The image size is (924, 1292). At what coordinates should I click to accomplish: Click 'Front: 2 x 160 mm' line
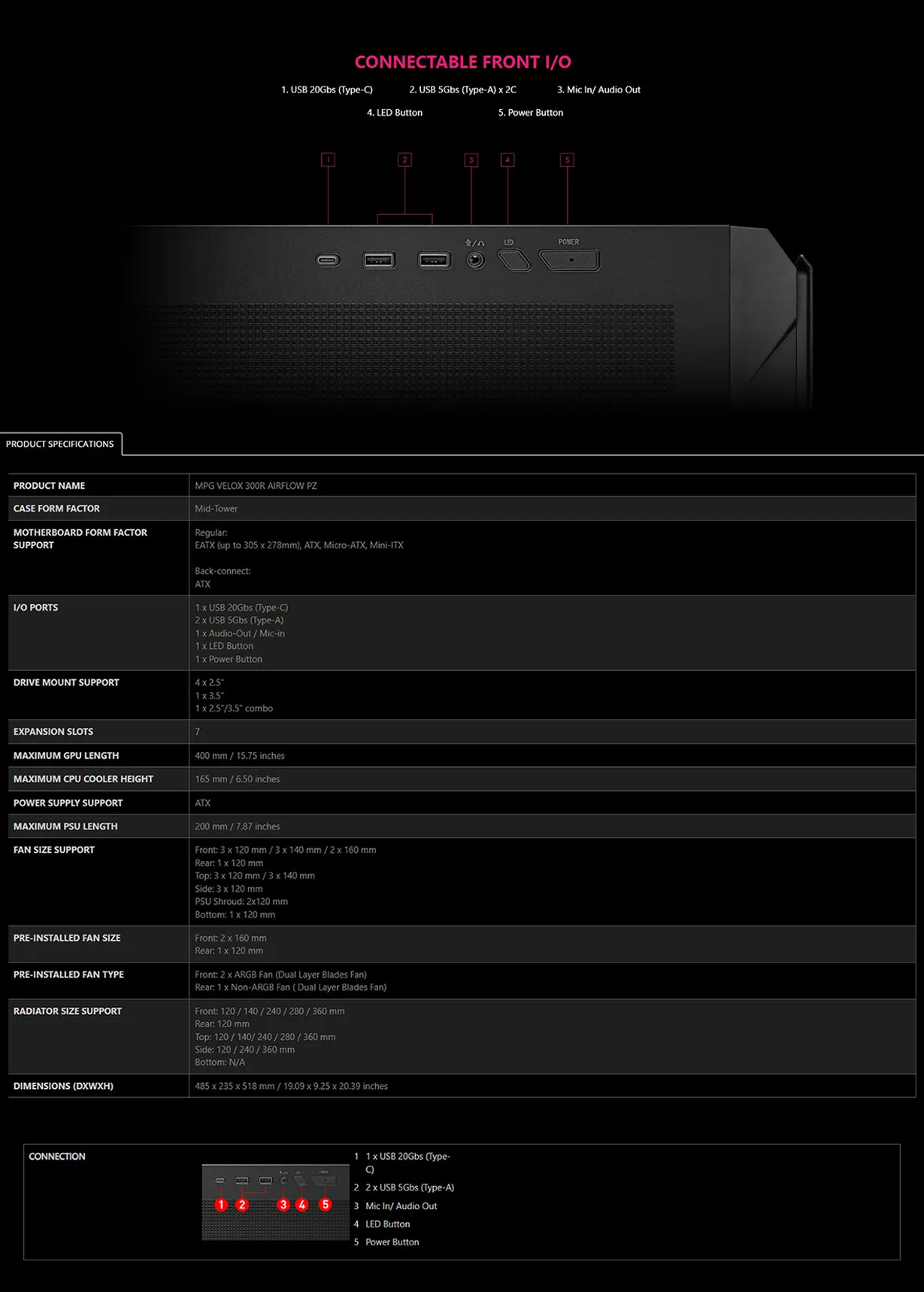click(231, 939)
